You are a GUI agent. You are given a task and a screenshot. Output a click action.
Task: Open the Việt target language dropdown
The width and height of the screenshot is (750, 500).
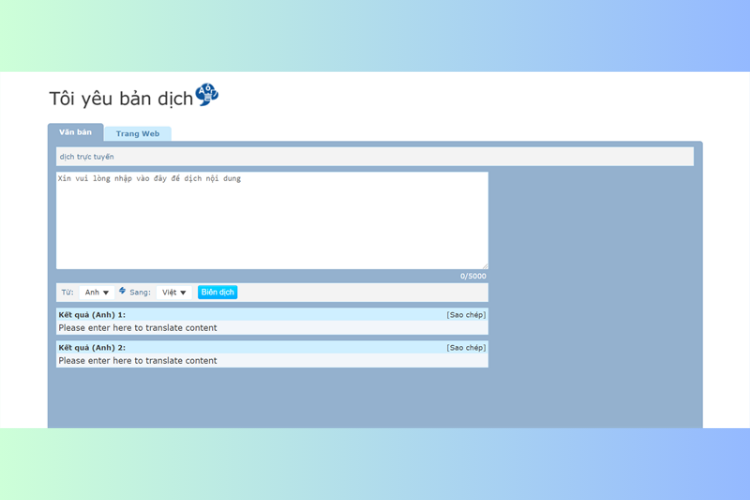tap(174, 292)
